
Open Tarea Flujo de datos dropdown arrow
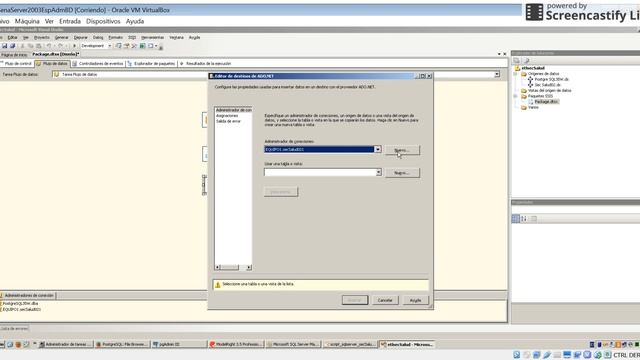tap(497, 75)
